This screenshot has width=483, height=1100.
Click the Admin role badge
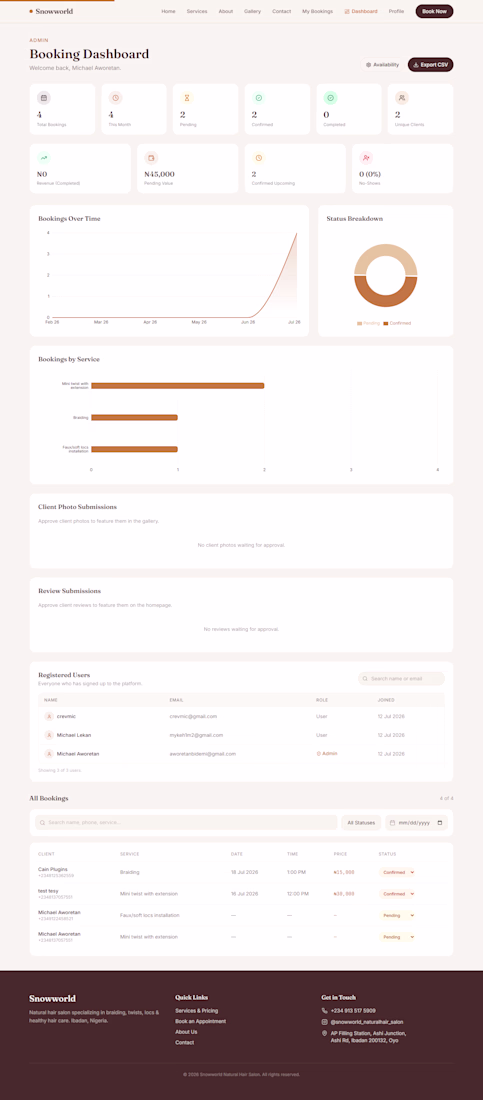(327, 753)
